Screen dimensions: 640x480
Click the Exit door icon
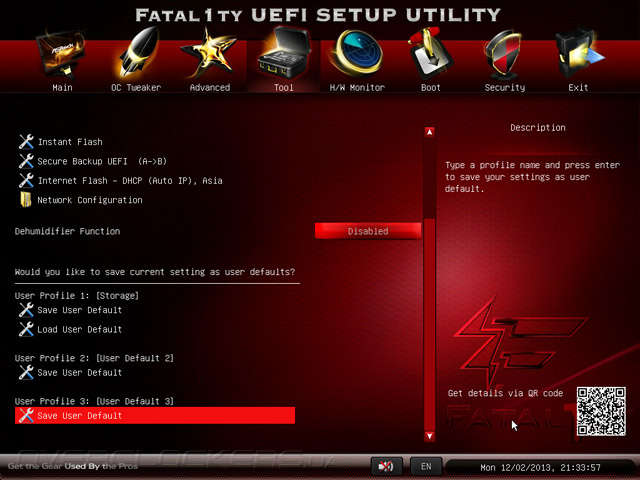tap(579, 53)
